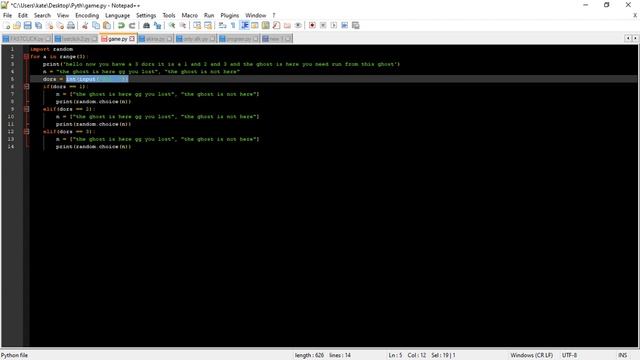
Task: Open the User Defined Language icon
Action: tap(255, 25)
